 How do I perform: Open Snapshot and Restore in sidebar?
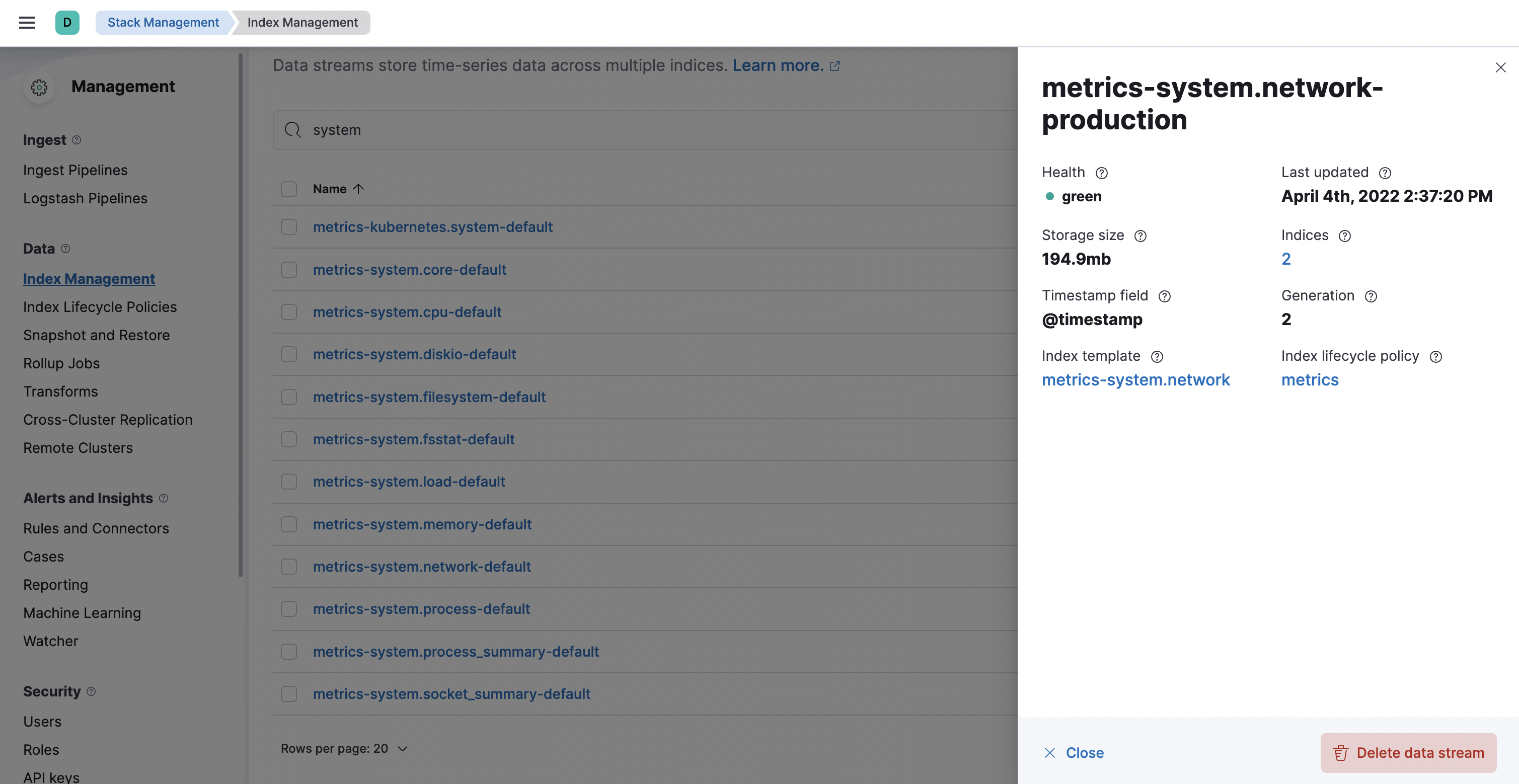point(96,336)
